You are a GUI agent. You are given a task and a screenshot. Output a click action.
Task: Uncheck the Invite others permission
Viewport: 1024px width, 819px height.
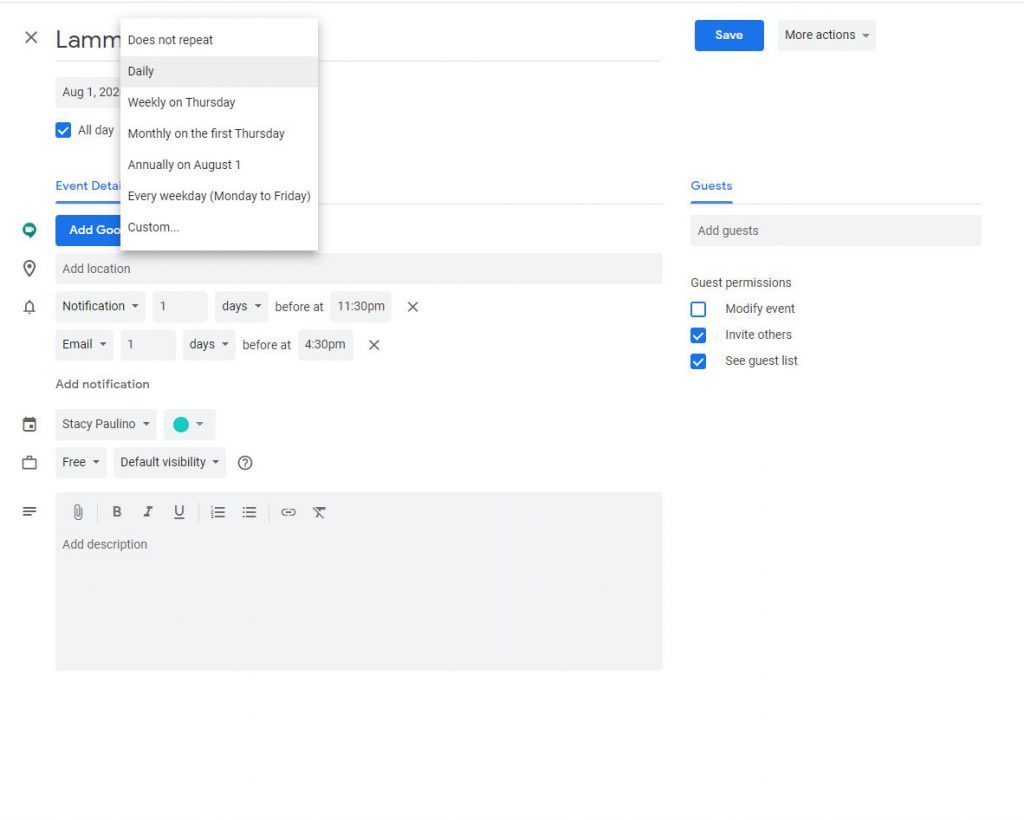point(698,335)
